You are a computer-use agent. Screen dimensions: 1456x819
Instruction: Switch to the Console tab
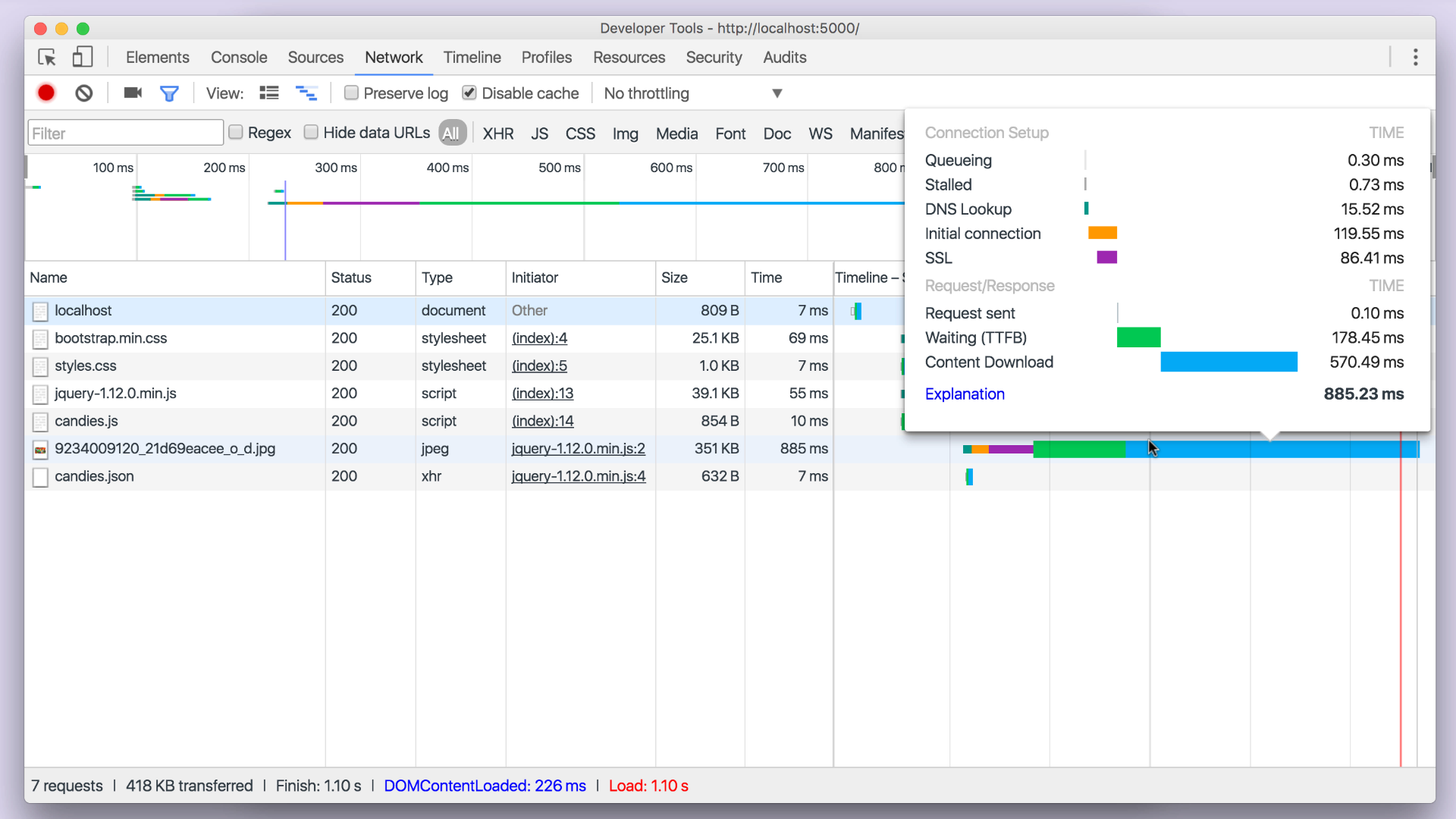pos(239,58)
